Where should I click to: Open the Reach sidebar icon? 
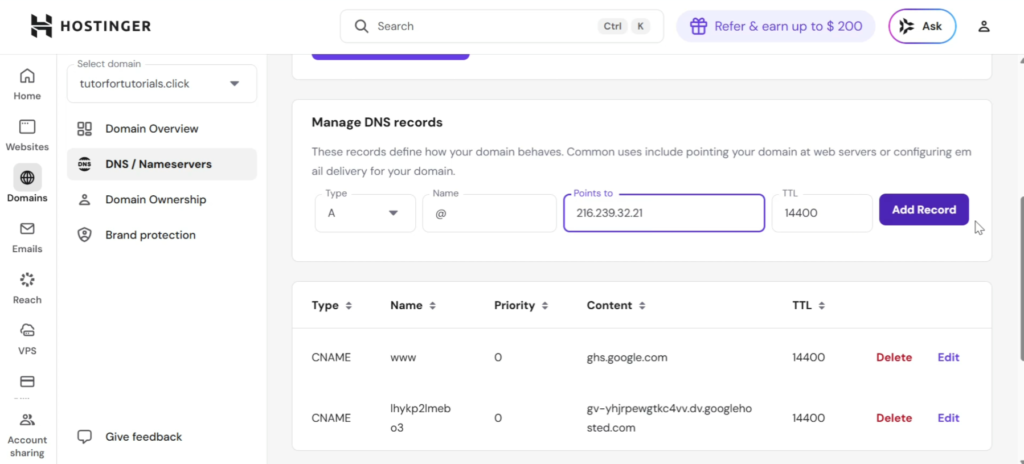(x=27, y=287)
